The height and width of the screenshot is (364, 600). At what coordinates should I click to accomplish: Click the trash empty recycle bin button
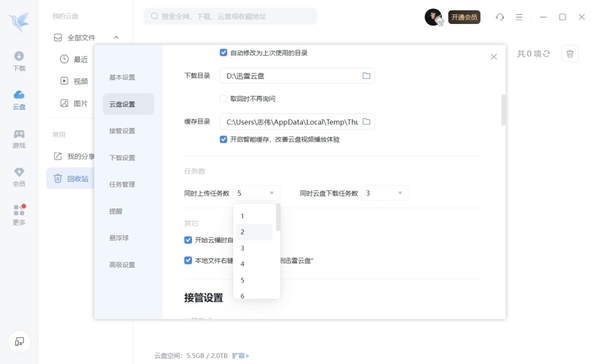[x=570, y=54]
